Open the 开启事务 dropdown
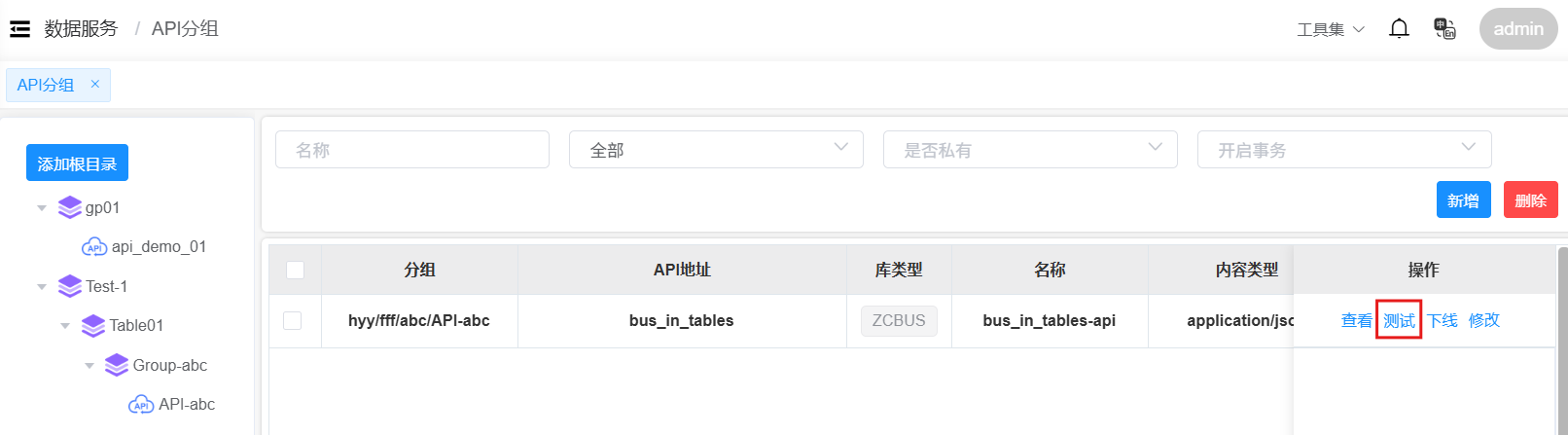The image size is (1568, 435). tap(1344, 150)
